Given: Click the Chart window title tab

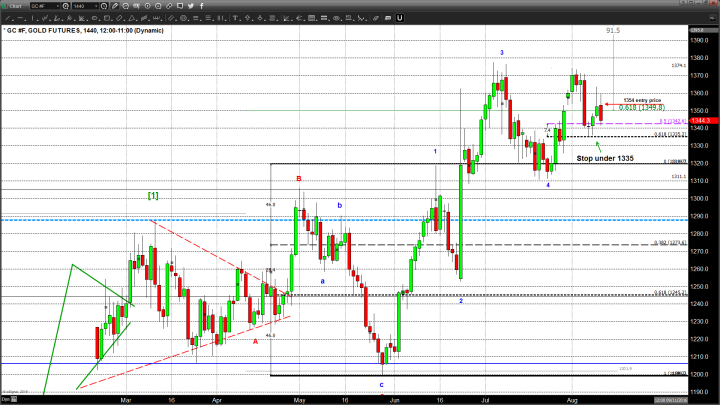Looking at the screenshot, I should 15,5.
